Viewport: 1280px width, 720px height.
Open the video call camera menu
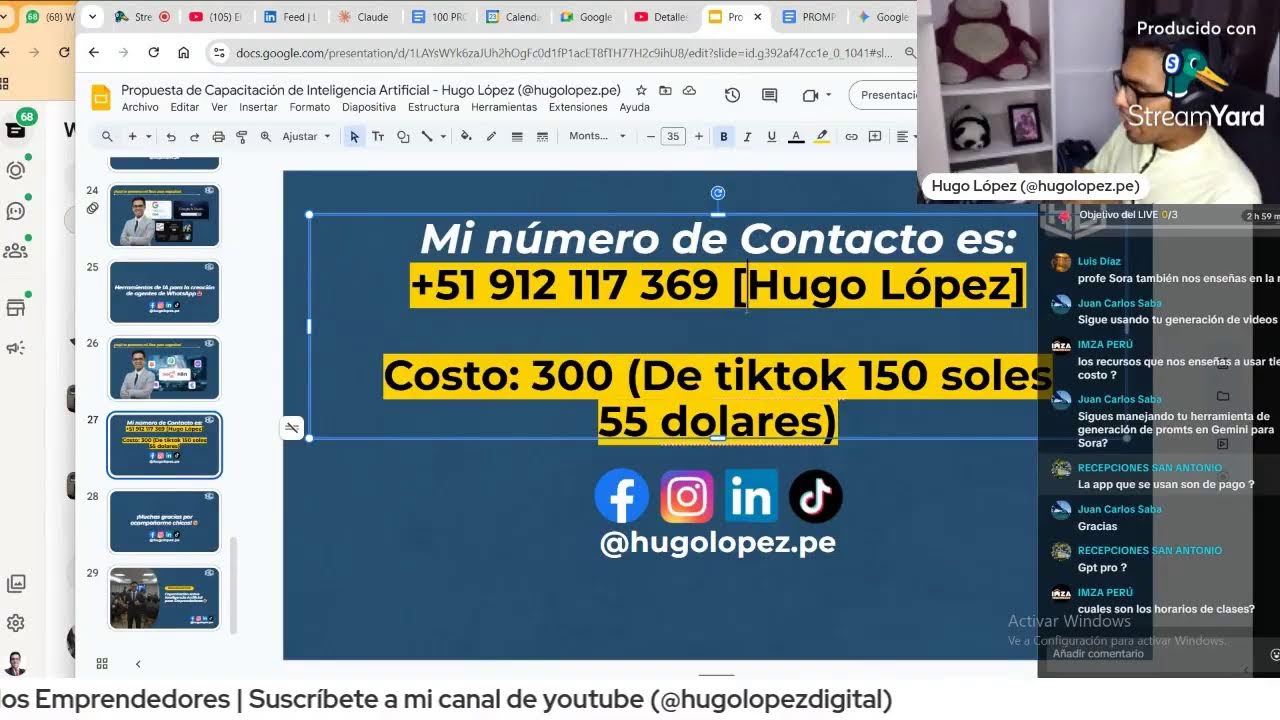tap(815, 95)
